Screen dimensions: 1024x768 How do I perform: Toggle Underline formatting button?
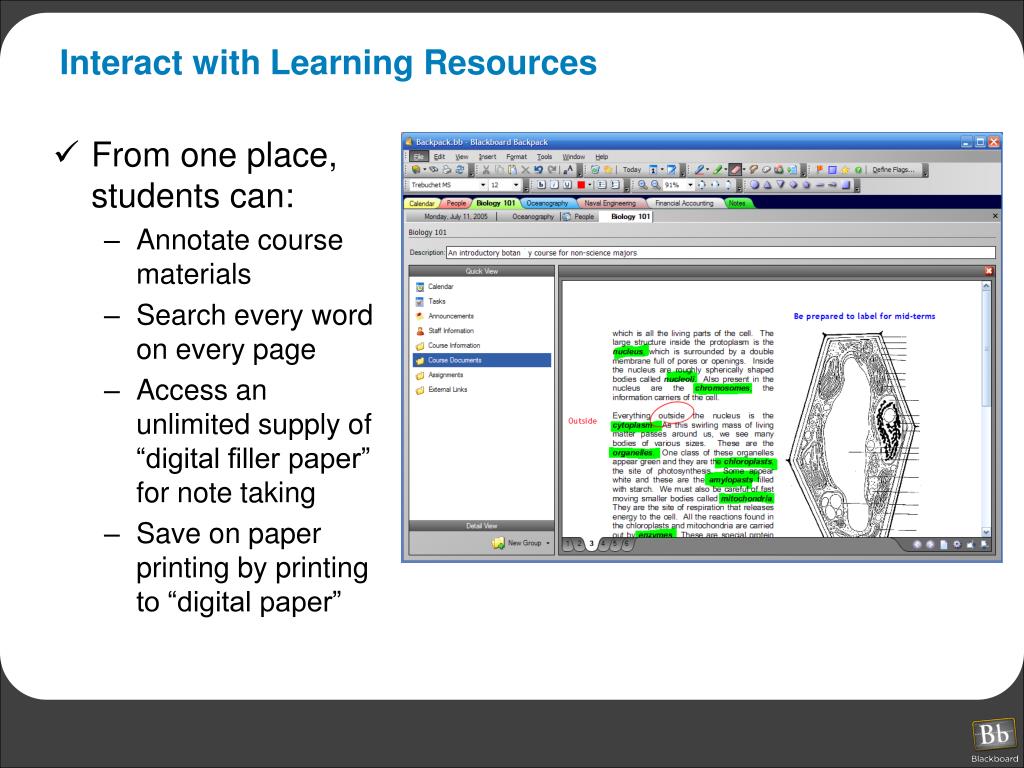click(x=568, y=185)
